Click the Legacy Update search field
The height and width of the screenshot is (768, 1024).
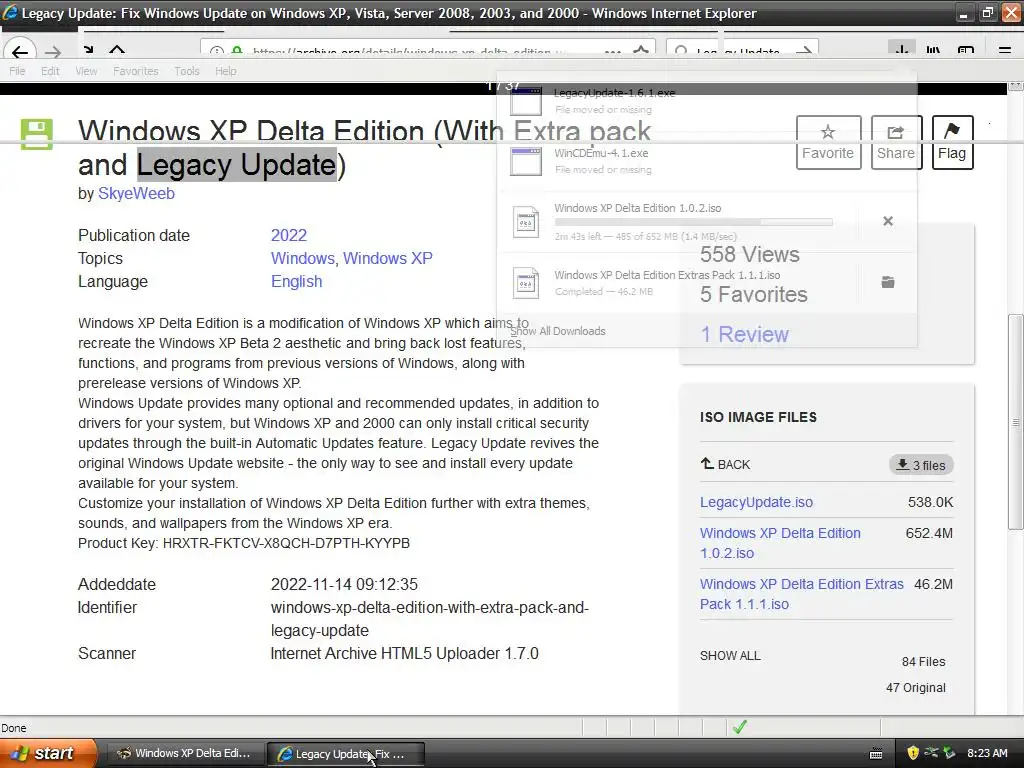[x=742, y=51]
